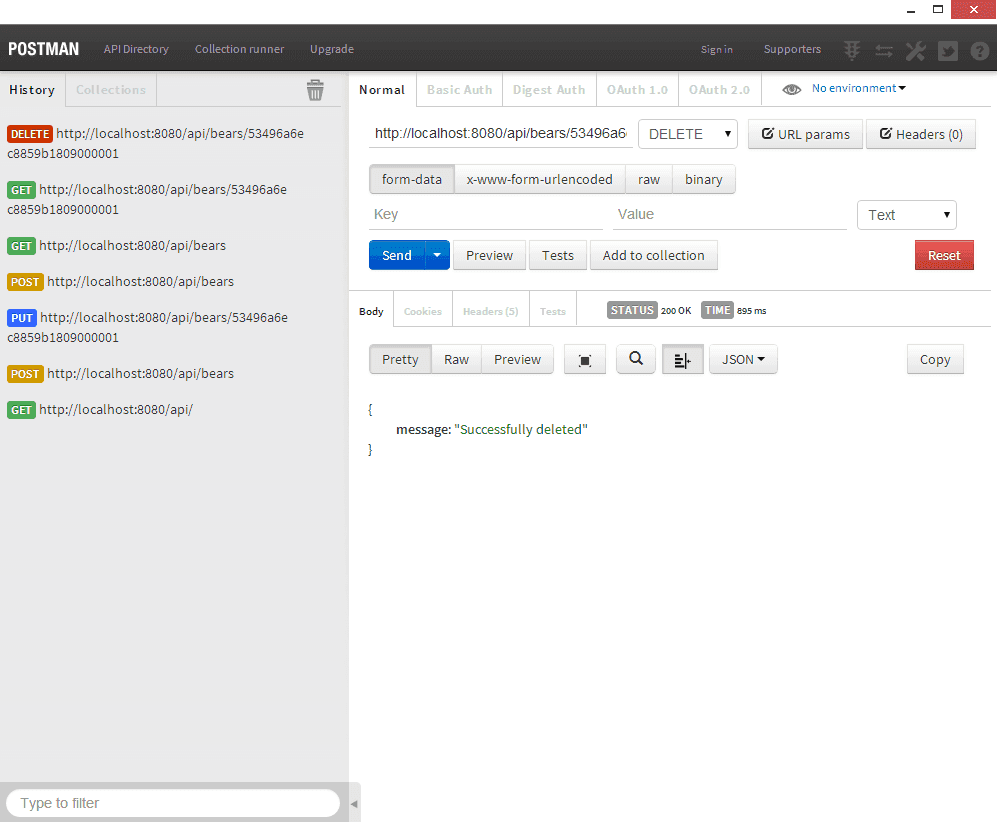This screenshot has width=997, height=822.
Task: Open API Directory link
Action: click(x=136, y=49)
